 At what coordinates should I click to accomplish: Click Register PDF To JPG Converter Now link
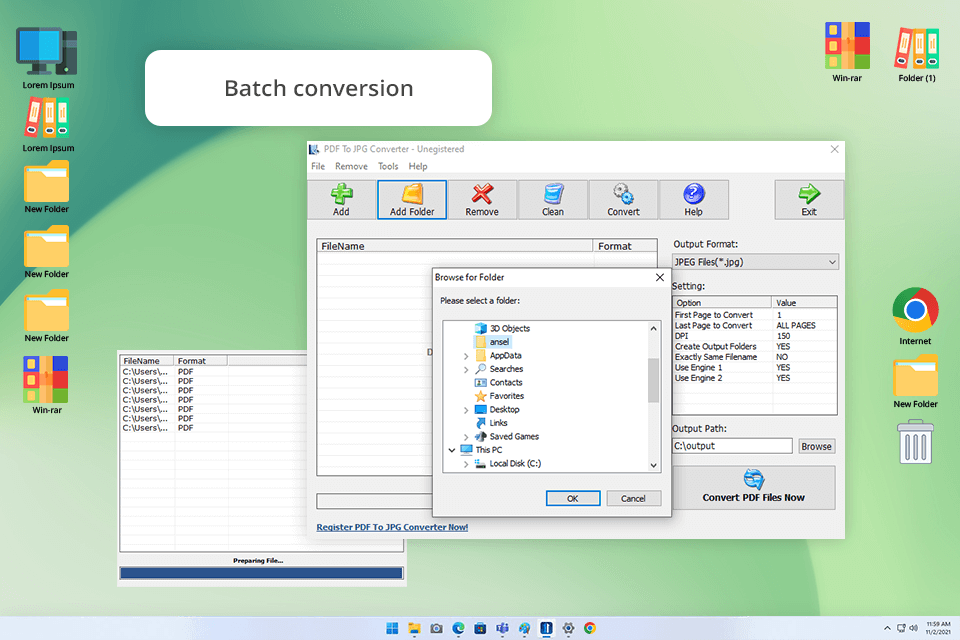click(392, 527)
